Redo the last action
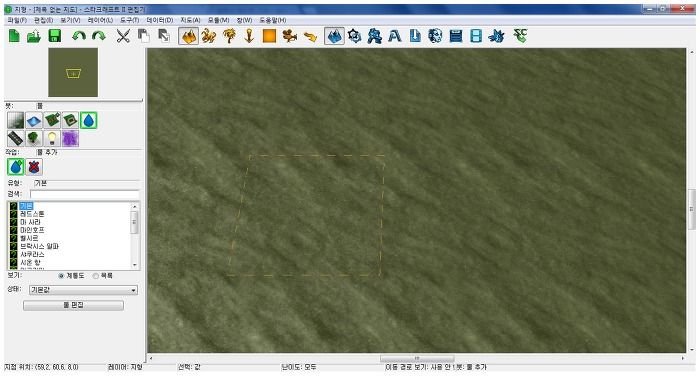Image resolution: width=700 pixels, height=376 pixels. 99,36
